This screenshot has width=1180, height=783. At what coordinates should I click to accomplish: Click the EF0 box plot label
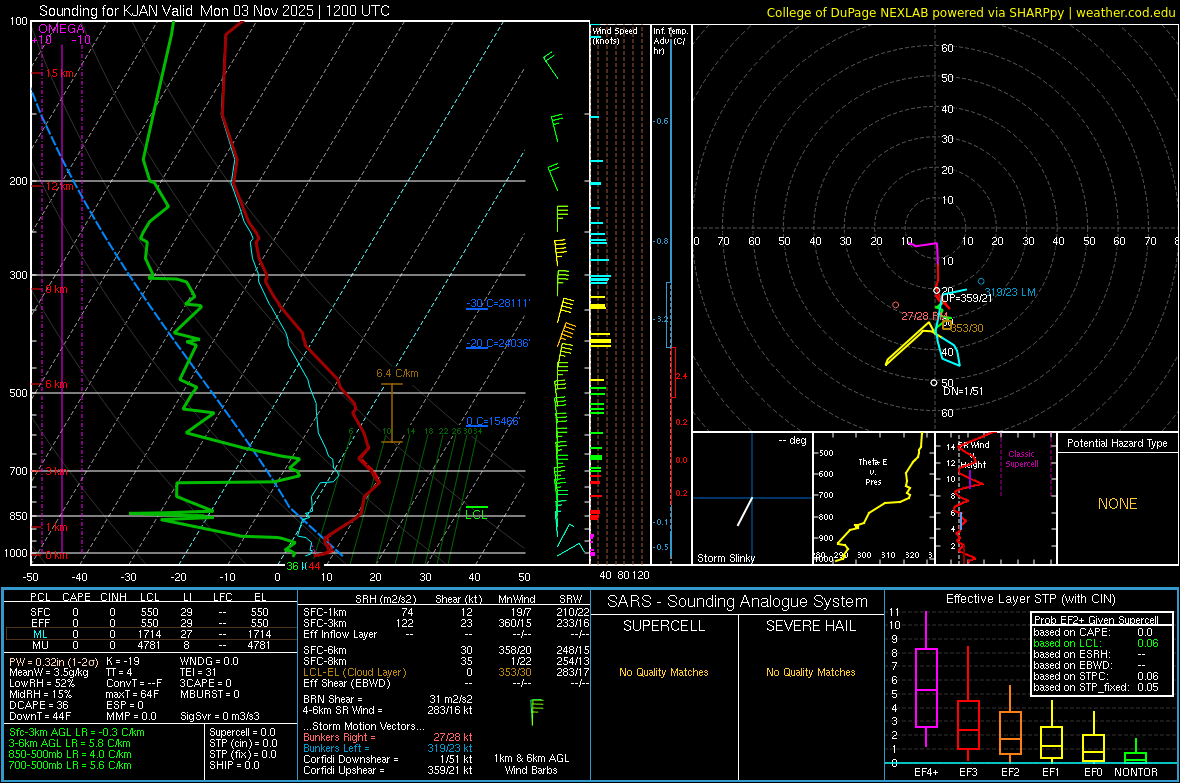[1093, 772]
